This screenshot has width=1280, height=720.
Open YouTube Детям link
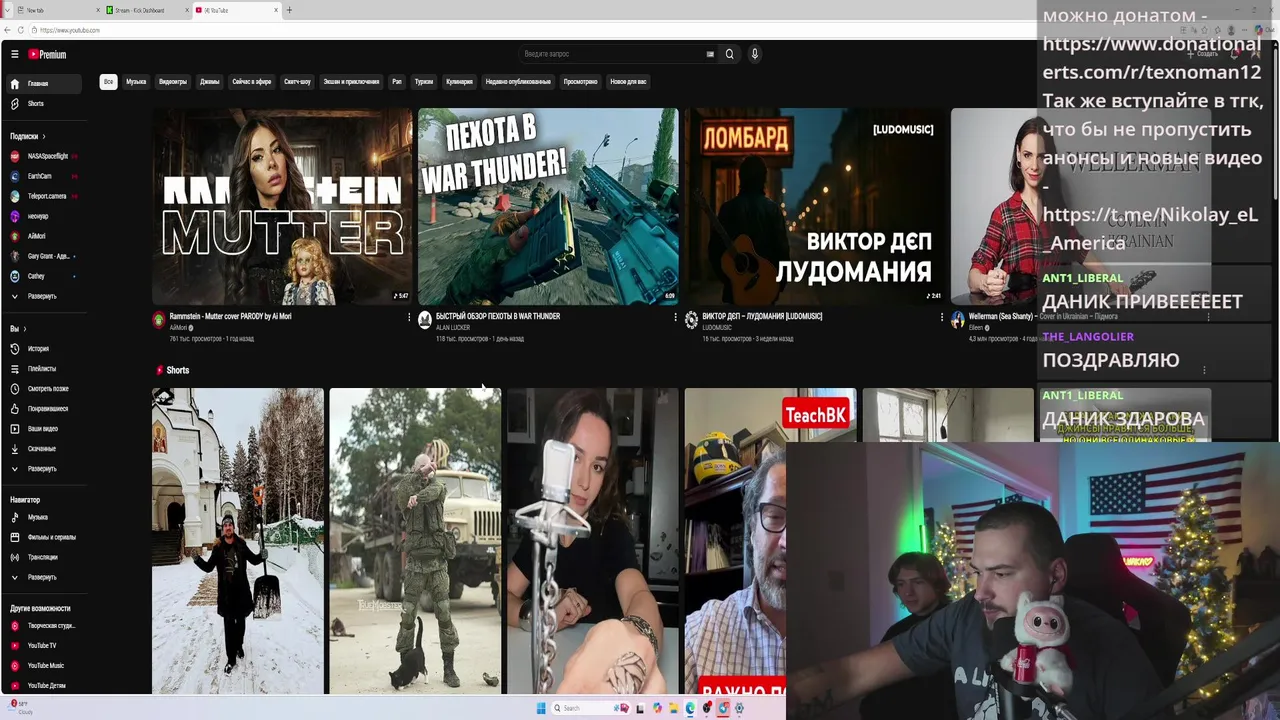coord(43,686)
